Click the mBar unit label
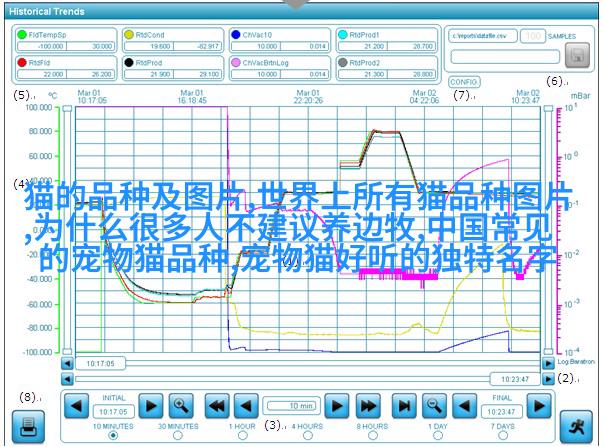This screenshot has width=604, height=447. [580, 96]
